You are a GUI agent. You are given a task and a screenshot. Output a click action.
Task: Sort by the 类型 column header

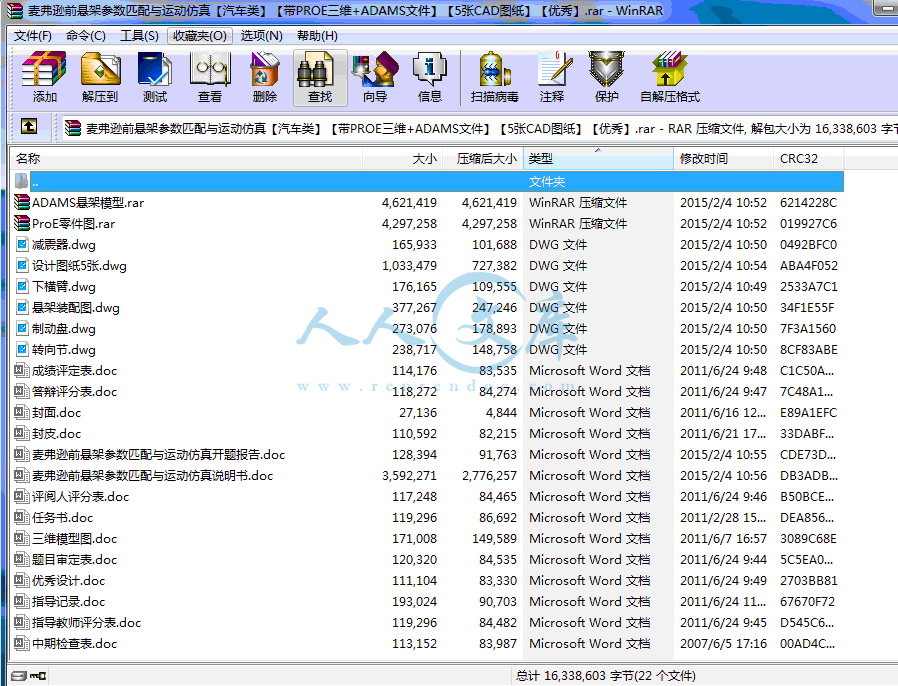point(598,159)
